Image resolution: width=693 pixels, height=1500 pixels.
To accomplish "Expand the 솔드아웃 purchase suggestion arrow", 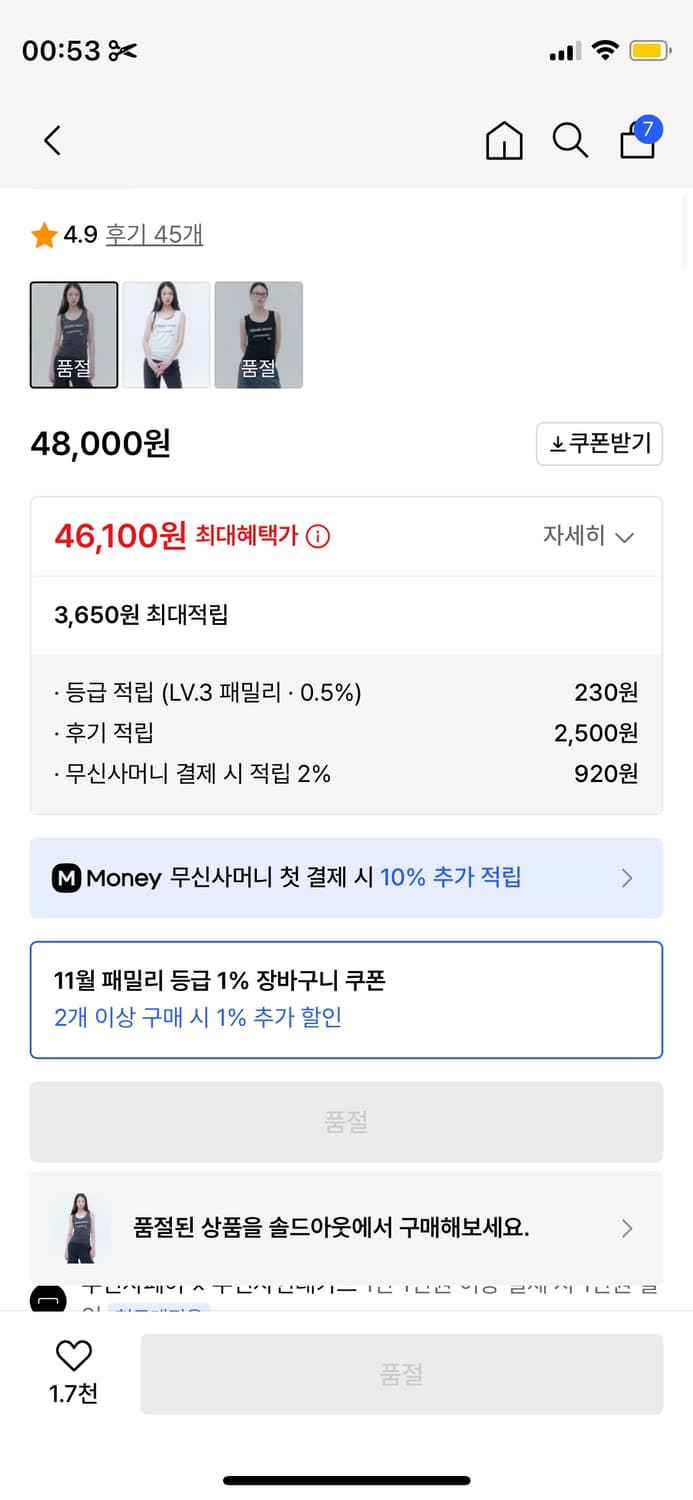I will click(x=627, y=1228).
